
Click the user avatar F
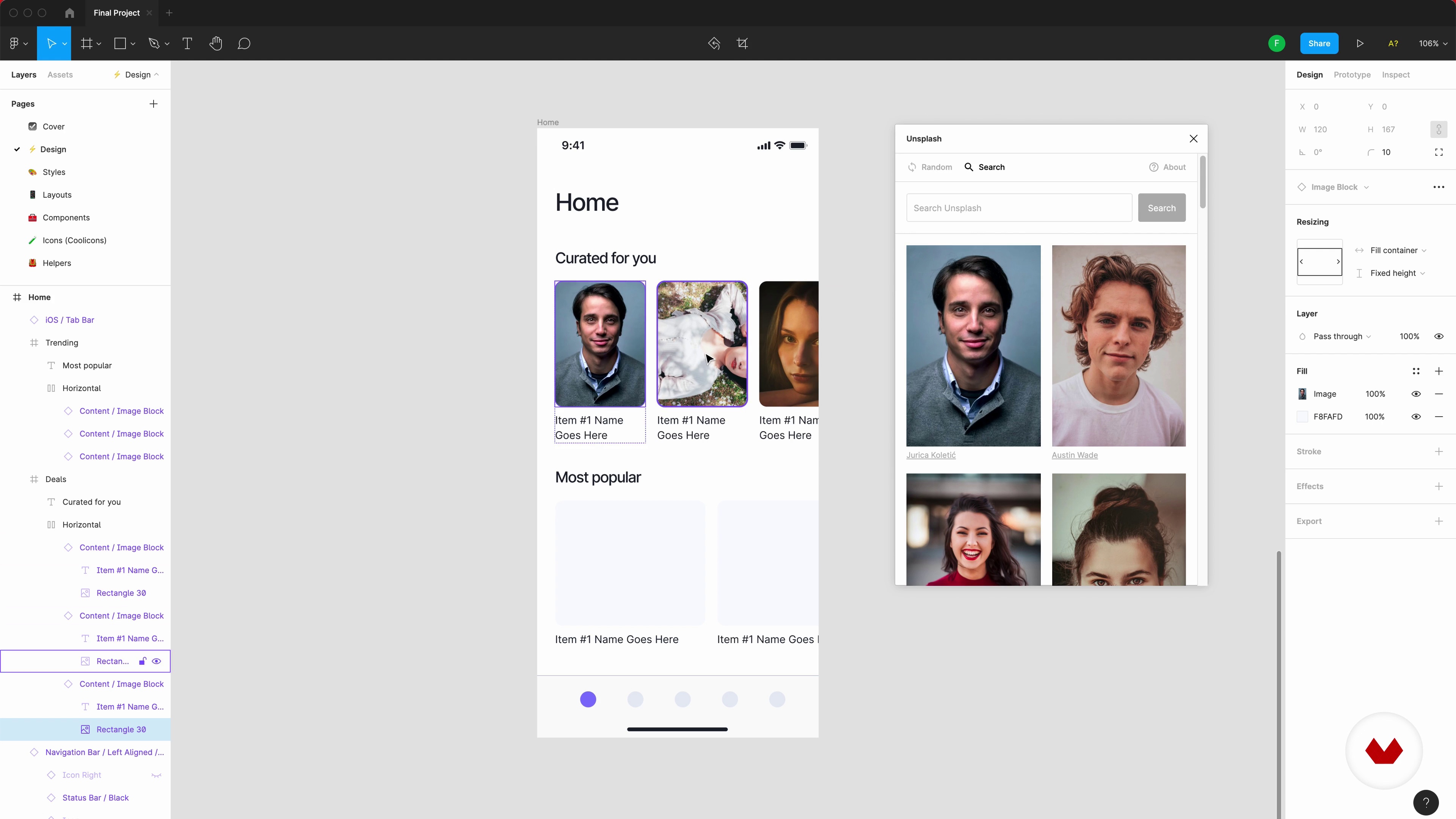point(1276,44)
